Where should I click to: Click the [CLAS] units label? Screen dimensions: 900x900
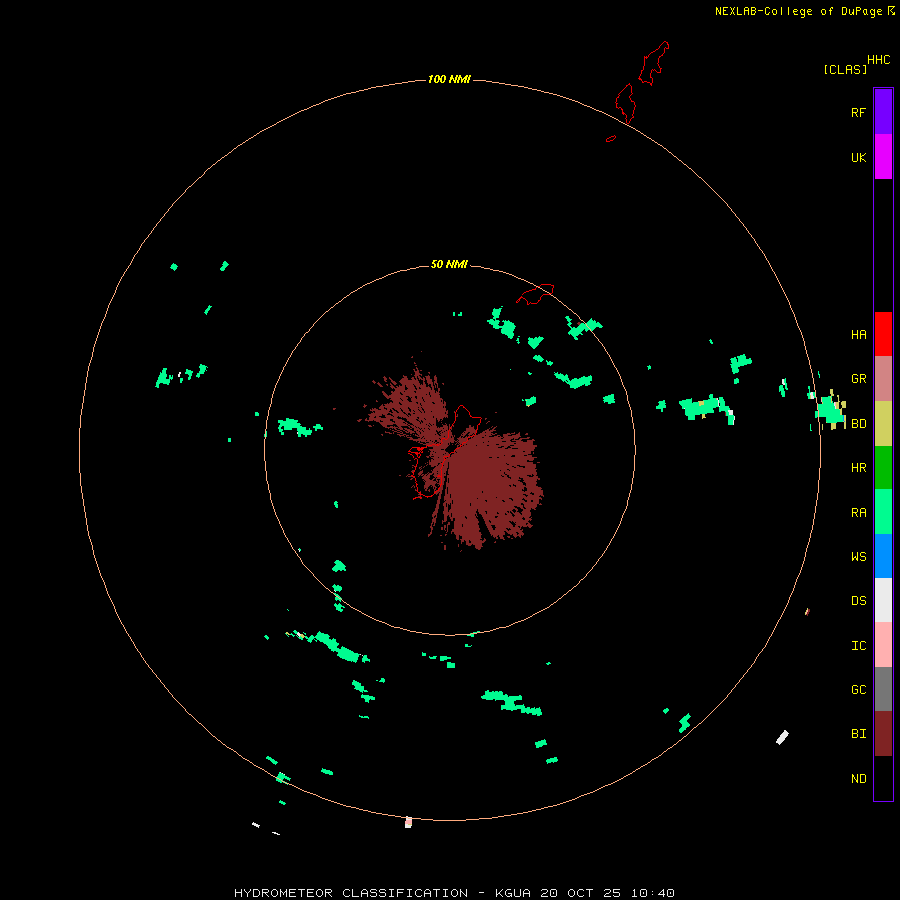tap(845, 69)
